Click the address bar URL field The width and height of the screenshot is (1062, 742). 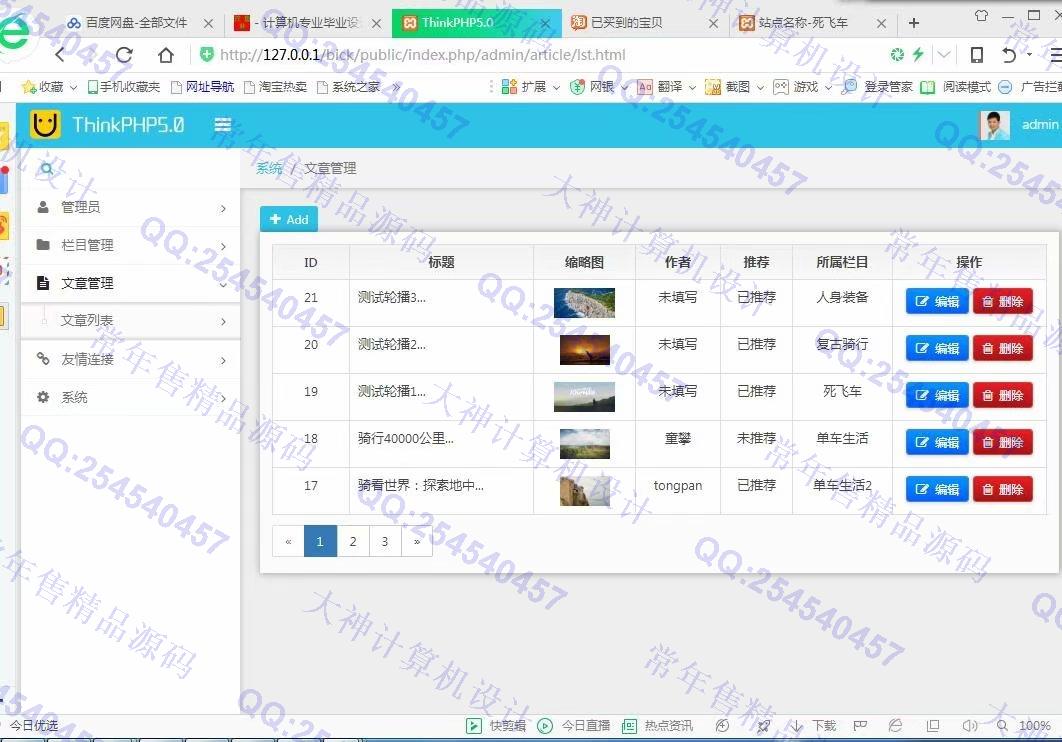click(422, 55)
